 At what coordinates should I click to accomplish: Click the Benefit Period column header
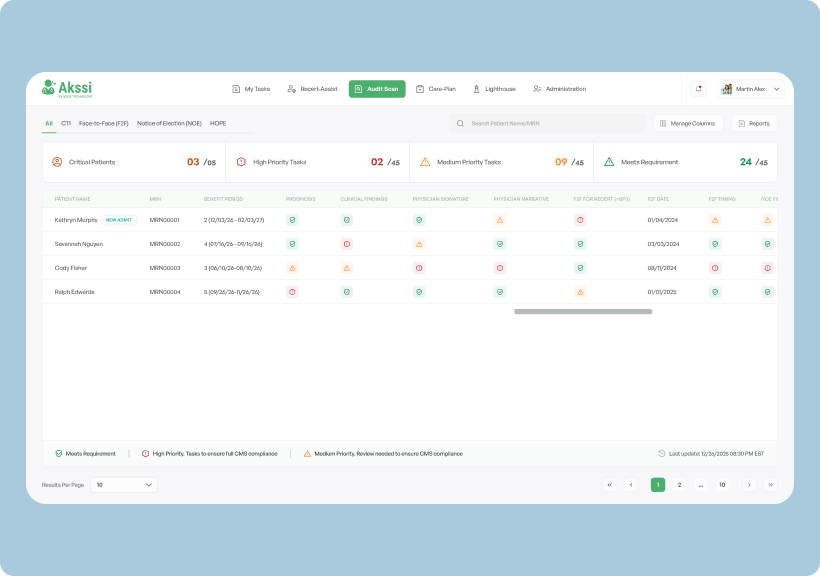click(x=223, y=199)
